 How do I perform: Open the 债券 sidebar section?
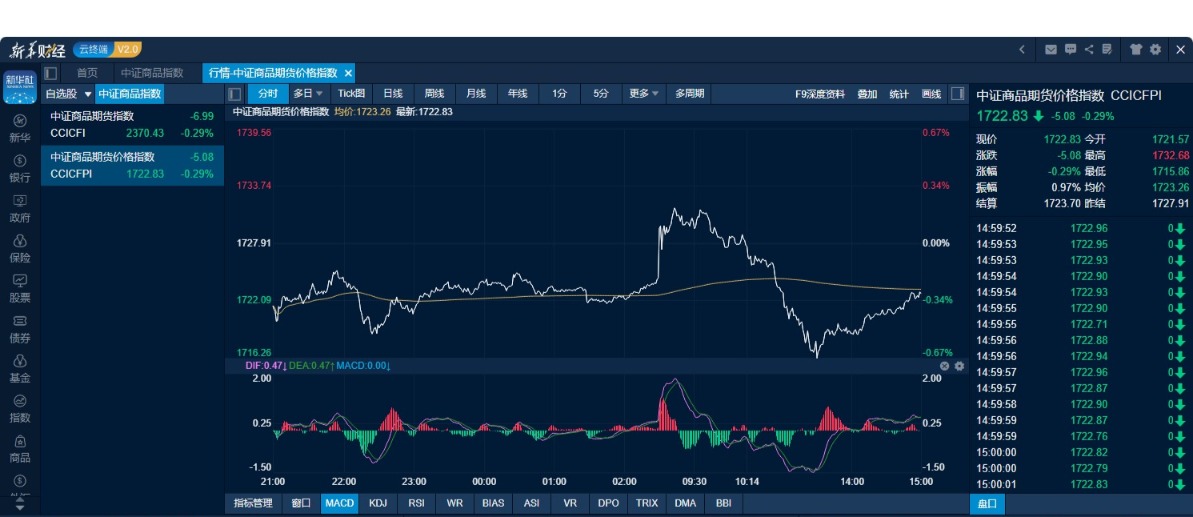pyautogui.click(x=20, y=329)
